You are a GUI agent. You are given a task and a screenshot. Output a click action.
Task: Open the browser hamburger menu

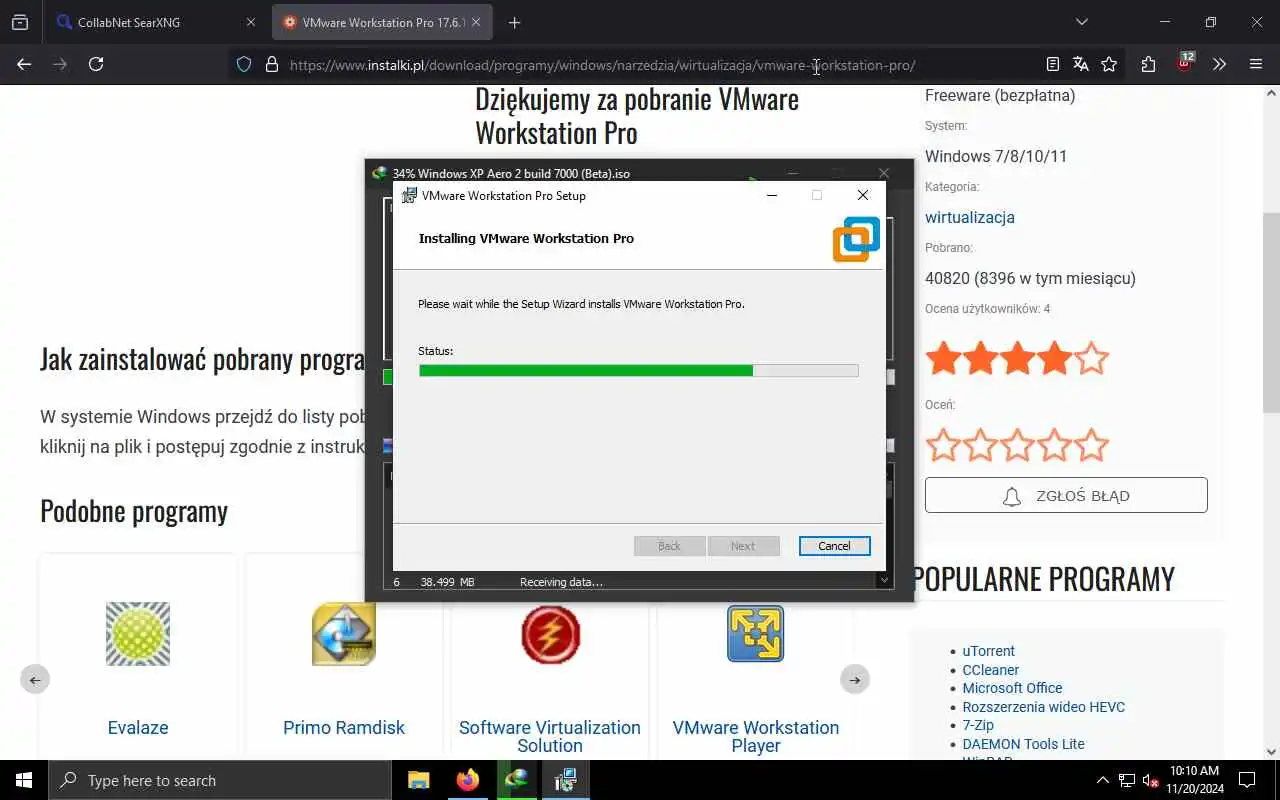click(x=1256, y=64)
